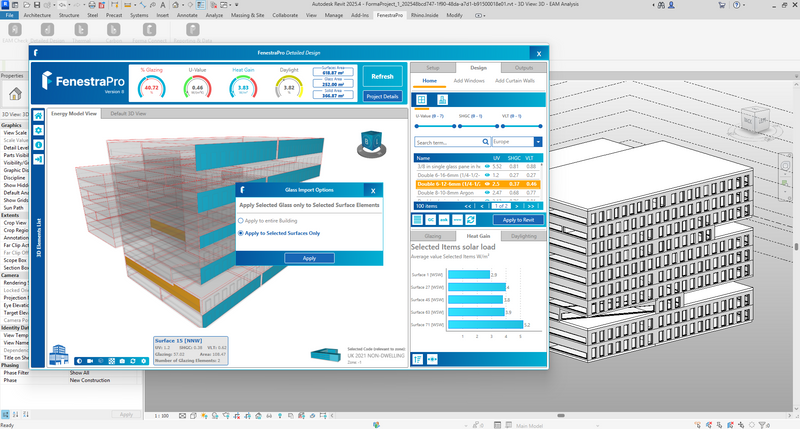This screenshot has width=800, height=429.
Task: Adjust the SHGC range slider
Action: pyautogui.click(x=478, y=126)
